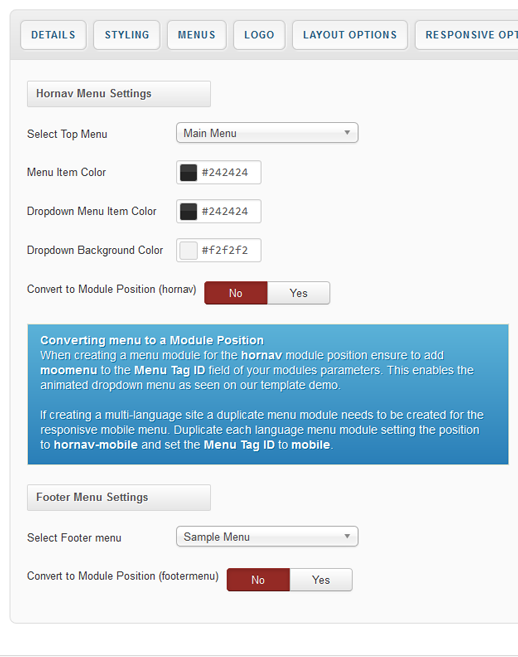
Task: Click the Footer Menu Settings header
Action: point(119,497)
